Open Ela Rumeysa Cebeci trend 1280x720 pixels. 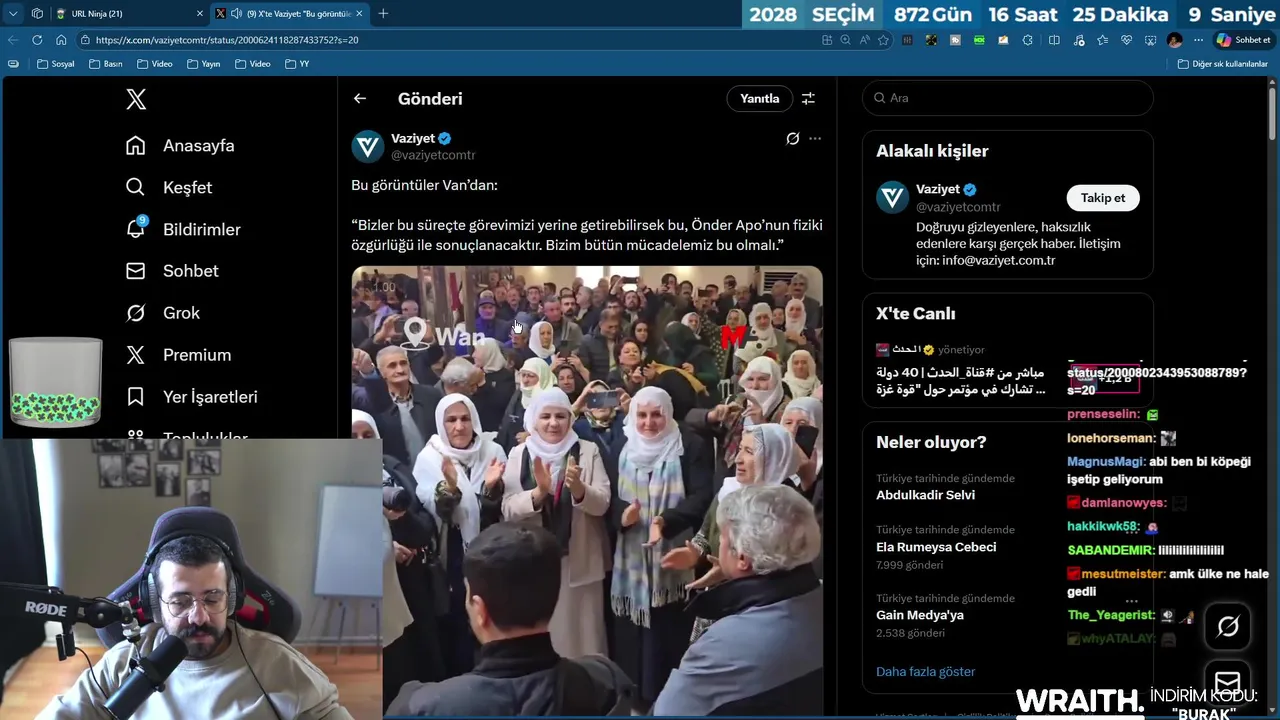936,547
